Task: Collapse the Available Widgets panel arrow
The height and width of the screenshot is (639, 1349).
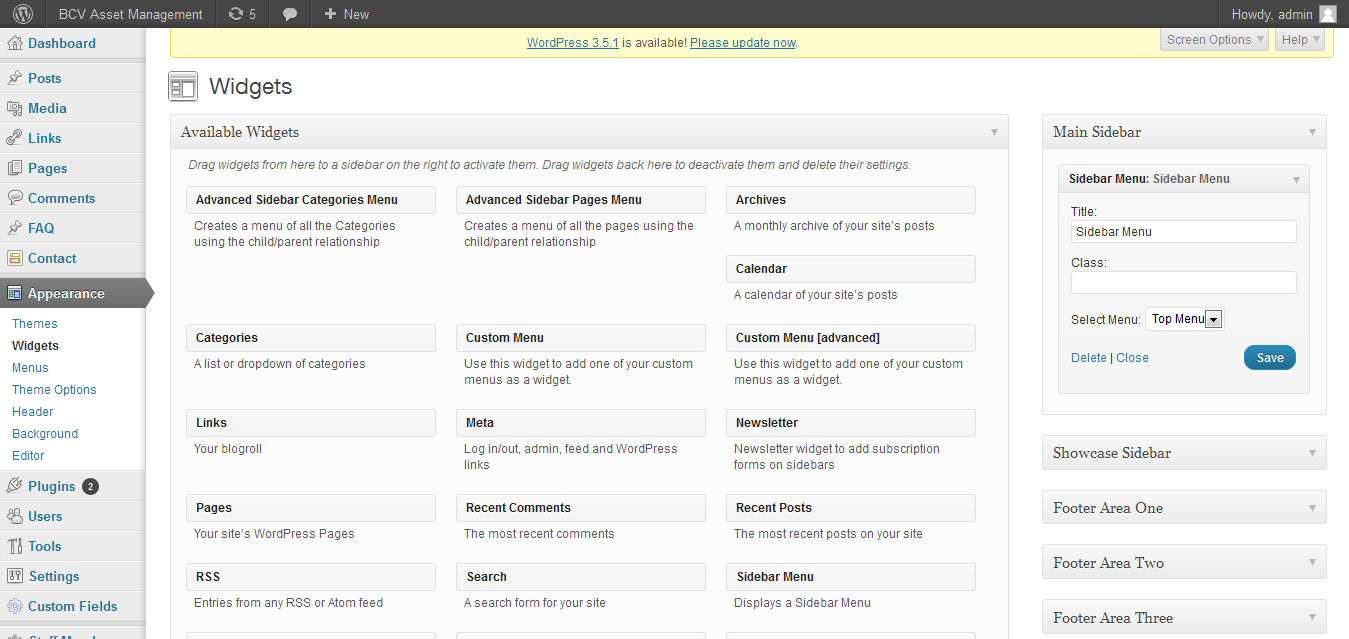Action: click(x=994, y=132)
